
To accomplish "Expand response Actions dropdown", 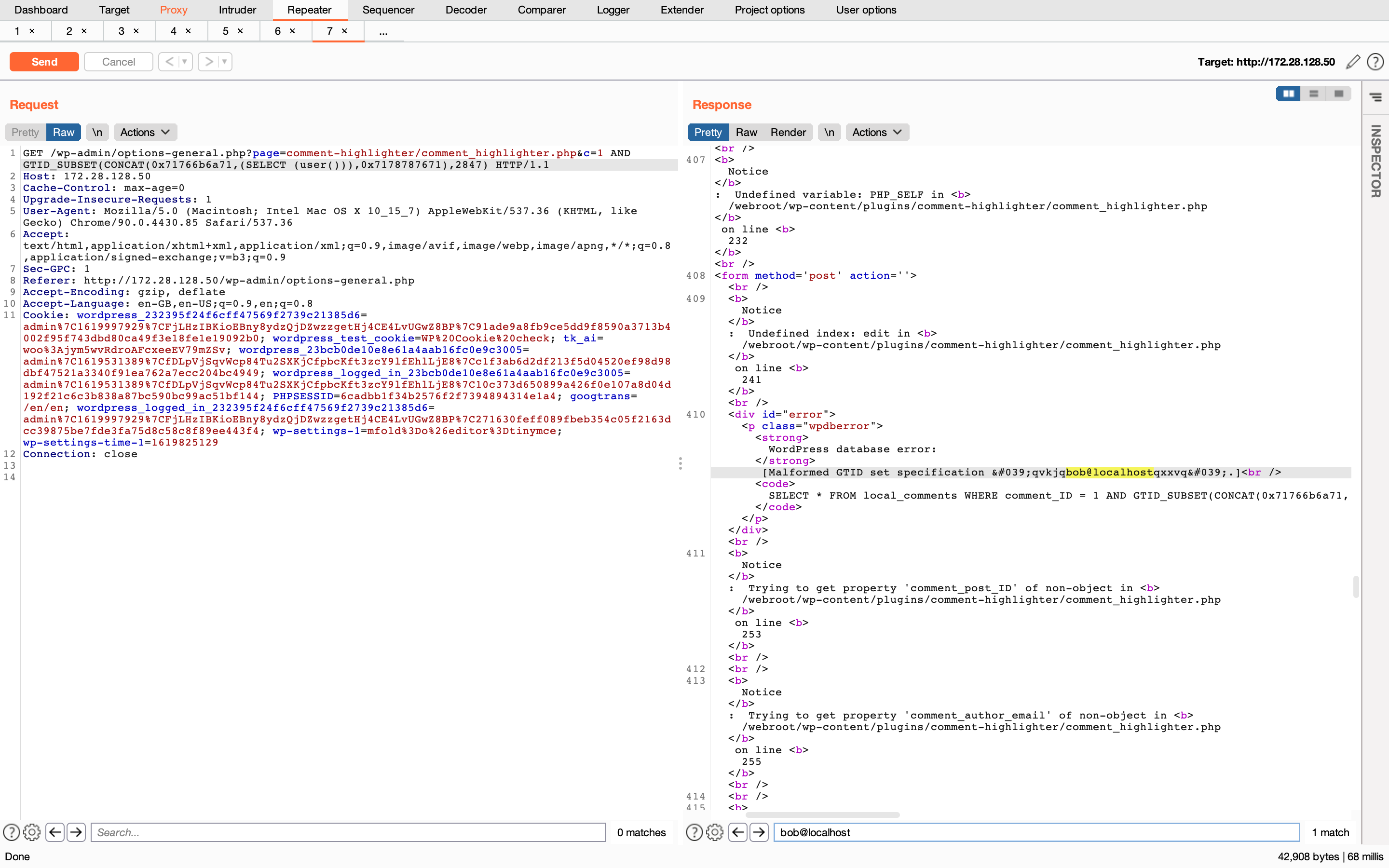I will point(876,132).
